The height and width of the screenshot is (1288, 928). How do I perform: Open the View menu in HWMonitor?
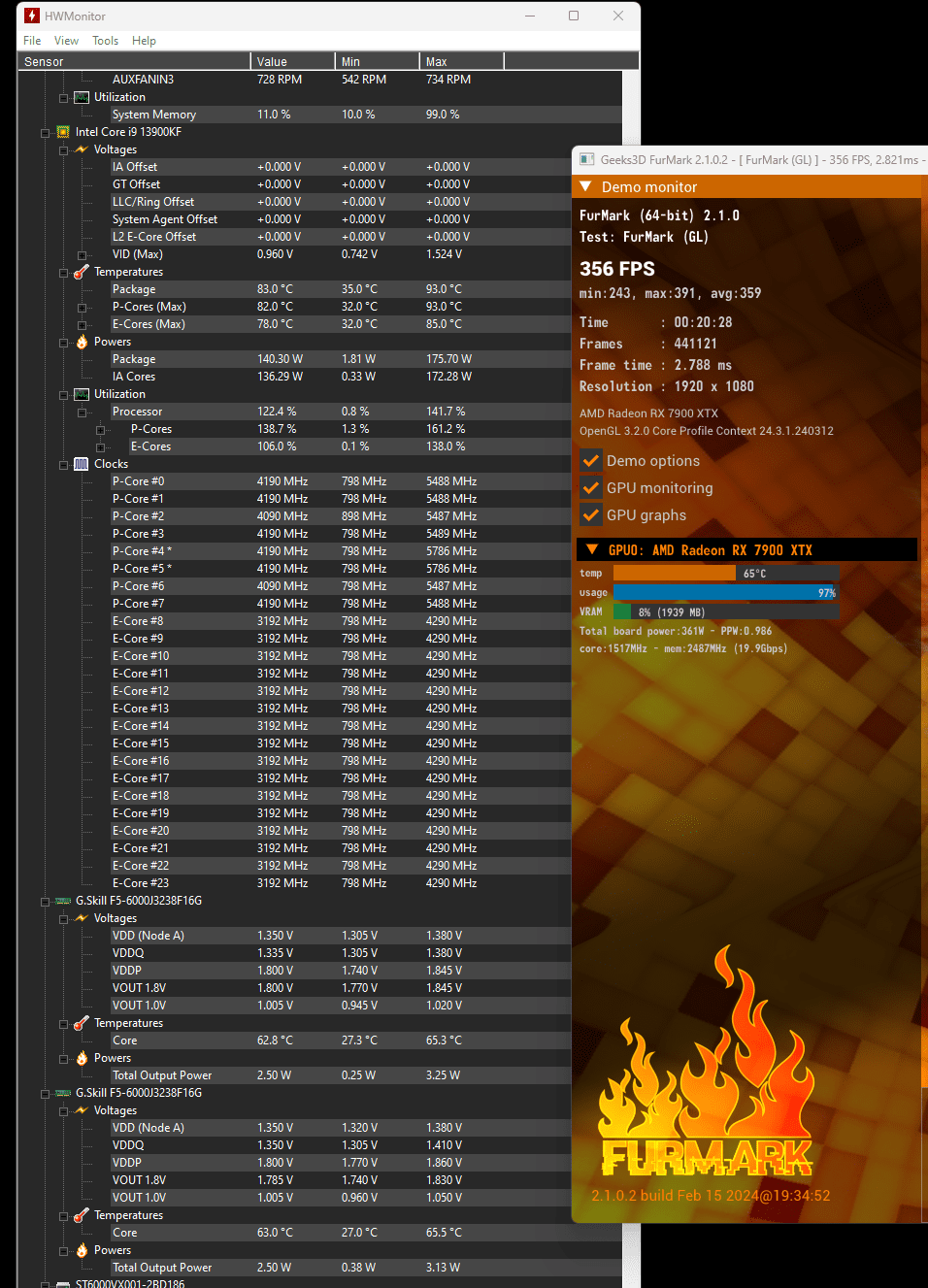pos(66,41)
